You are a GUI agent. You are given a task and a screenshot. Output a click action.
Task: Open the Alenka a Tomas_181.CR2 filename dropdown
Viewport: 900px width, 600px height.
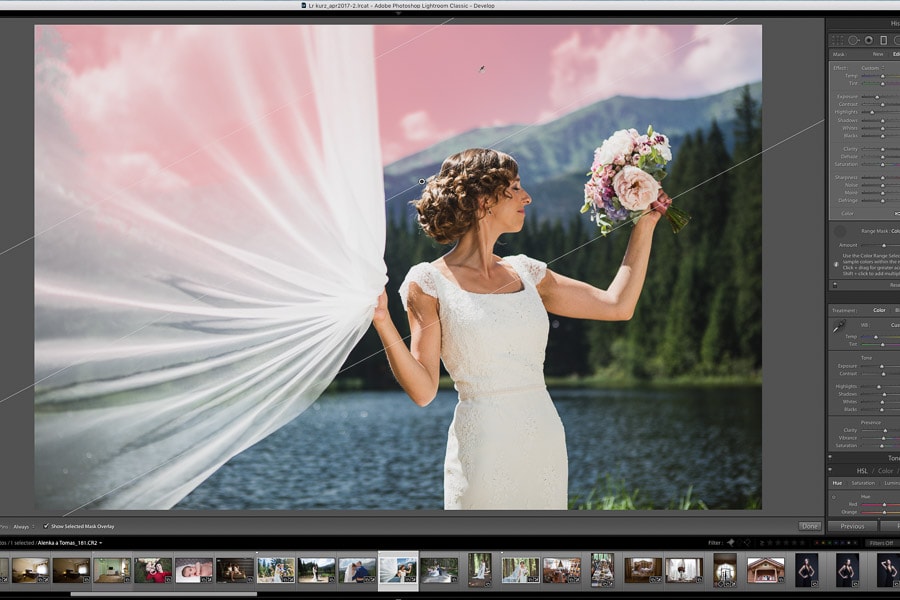[70, 543]
